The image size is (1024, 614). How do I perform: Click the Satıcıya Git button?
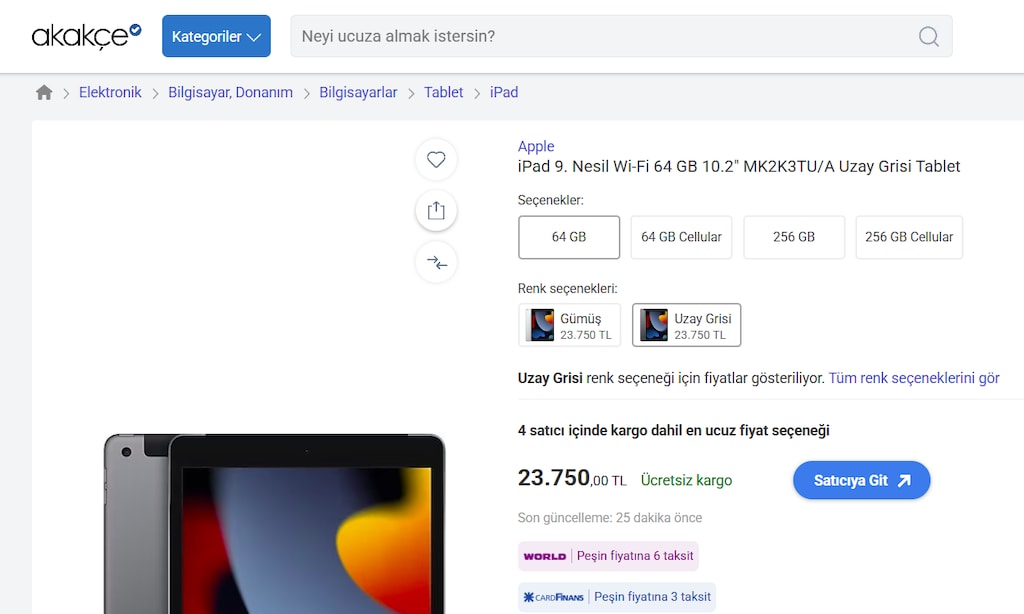click(861, 481)
